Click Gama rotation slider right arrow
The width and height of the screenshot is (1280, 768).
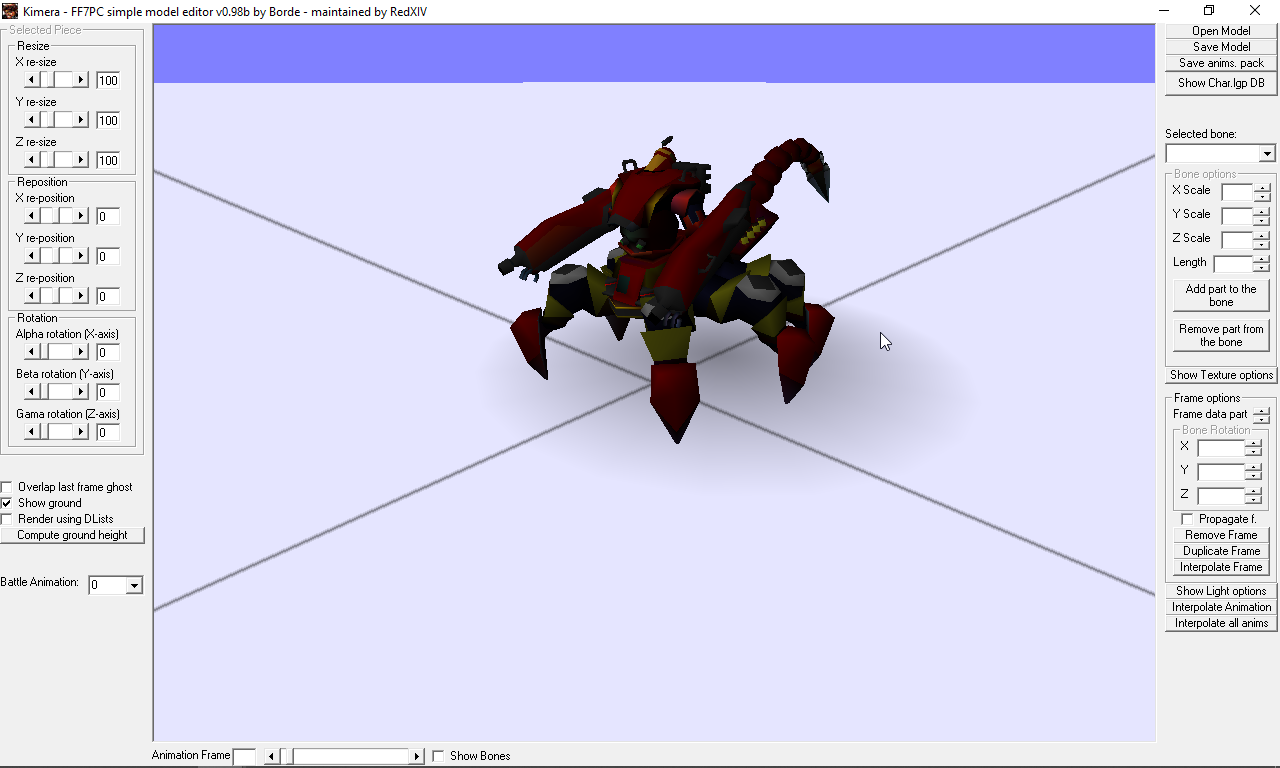[82, 432]
